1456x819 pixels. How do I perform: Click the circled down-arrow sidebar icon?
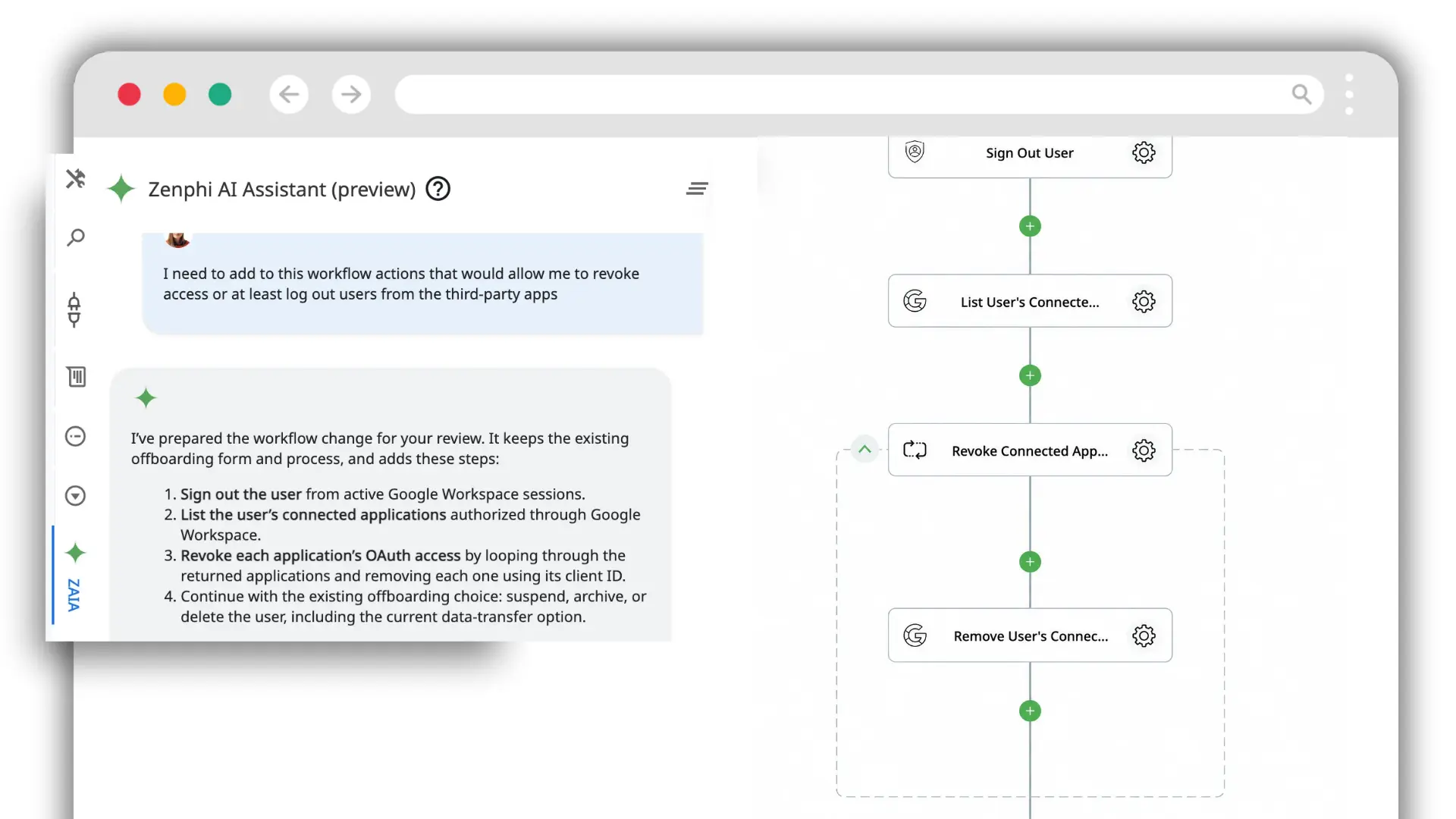76,495
